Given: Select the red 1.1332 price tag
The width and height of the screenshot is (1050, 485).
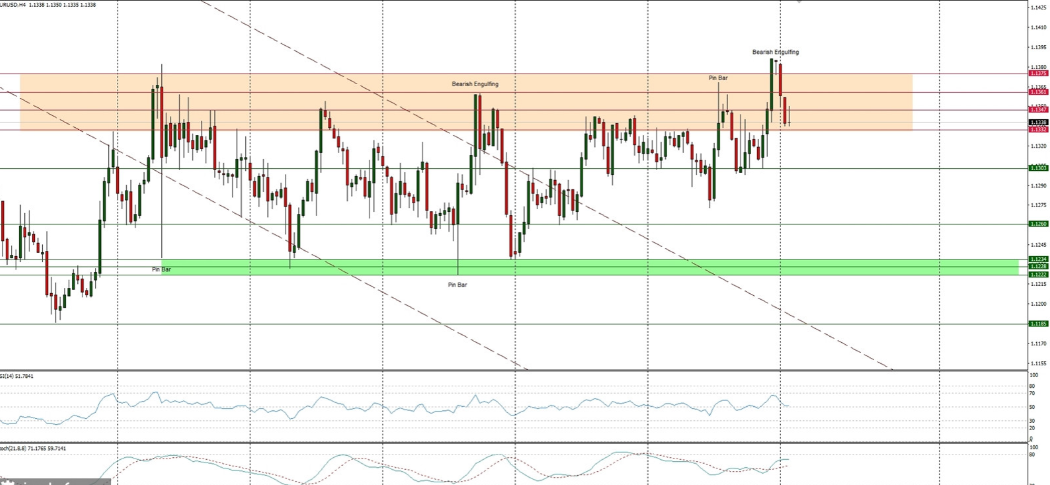Looking at the screenshot, I should (x=1037, y=130).
